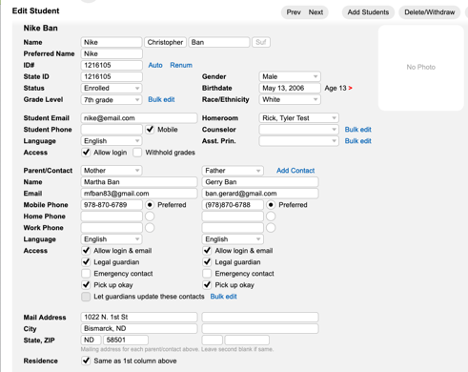Screen dimensions: 468x372
Task: Click the Suf suffix field
Action: click(261, 42)
